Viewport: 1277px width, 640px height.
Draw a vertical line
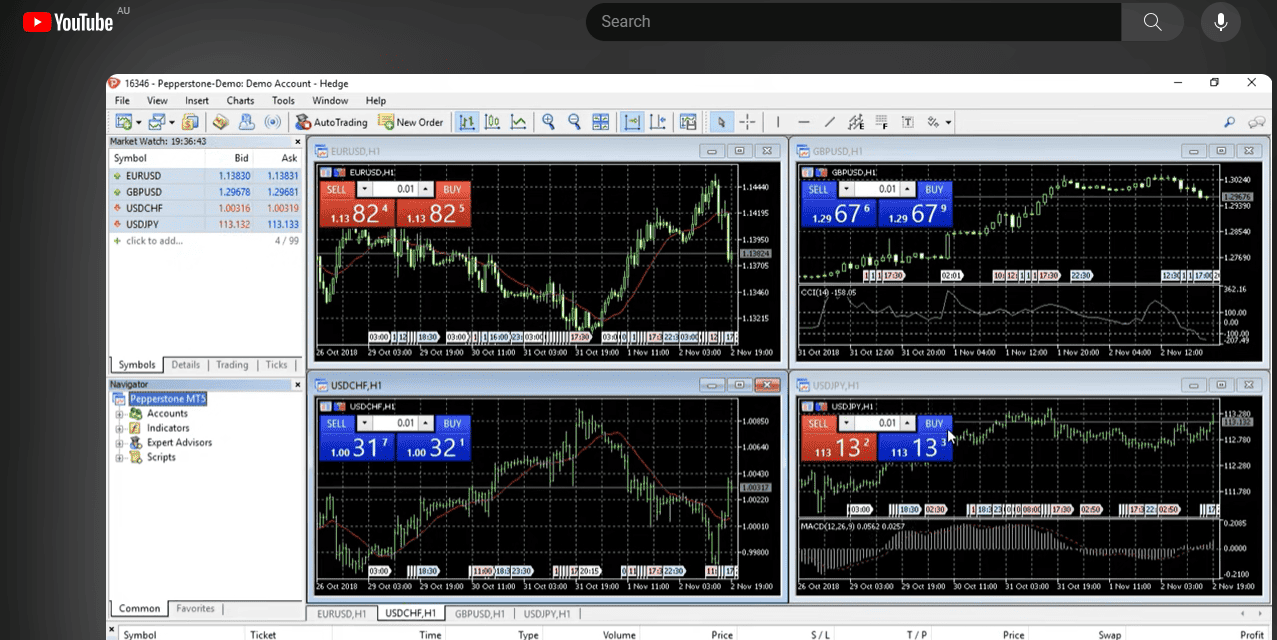778,122
